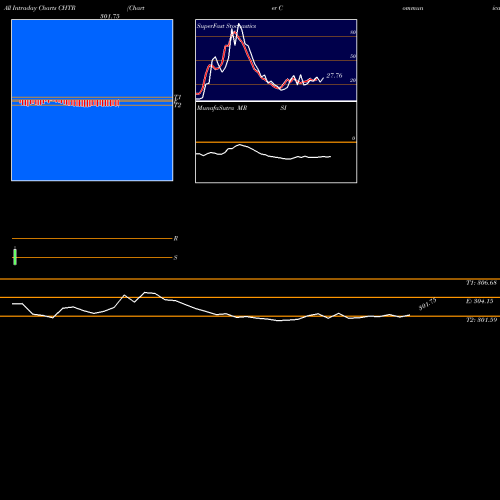
Task: Open the blue intraday candle chart
Action: pyautogui.click(x=92, y=100)
